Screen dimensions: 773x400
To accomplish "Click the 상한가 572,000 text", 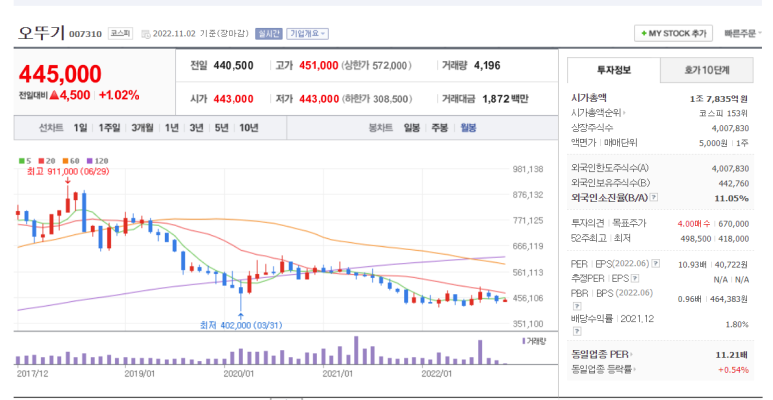I will coord(376,66).
